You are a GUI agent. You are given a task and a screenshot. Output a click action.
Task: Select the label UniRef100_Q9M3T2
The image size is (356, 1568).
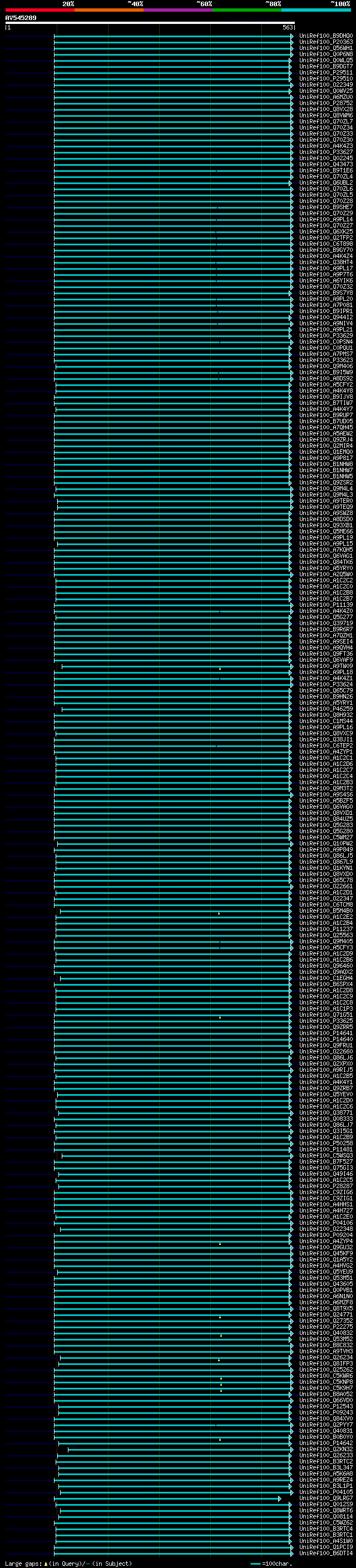325,788
